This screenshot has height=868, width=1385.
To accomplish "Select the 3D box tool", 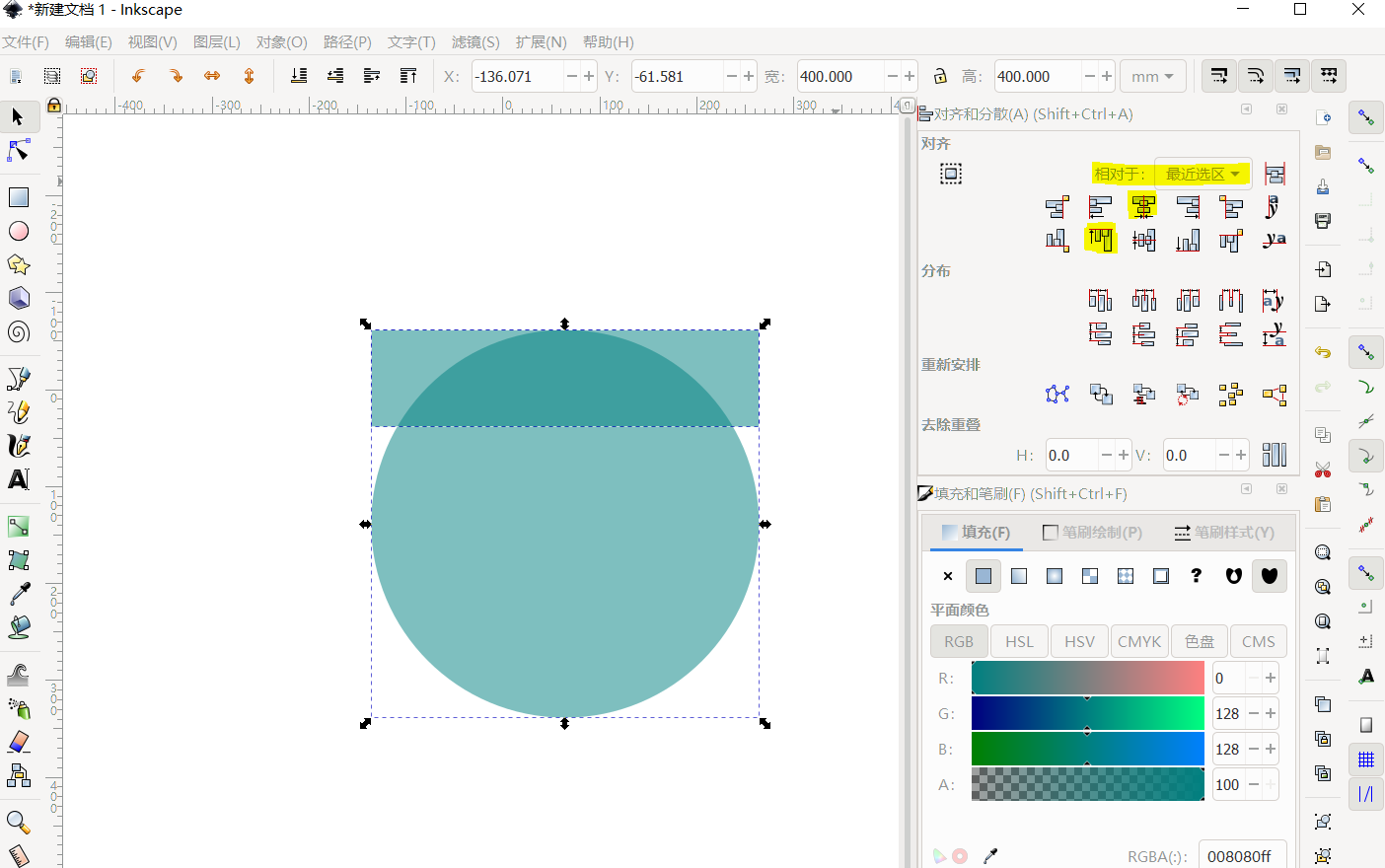I will 19,297.
